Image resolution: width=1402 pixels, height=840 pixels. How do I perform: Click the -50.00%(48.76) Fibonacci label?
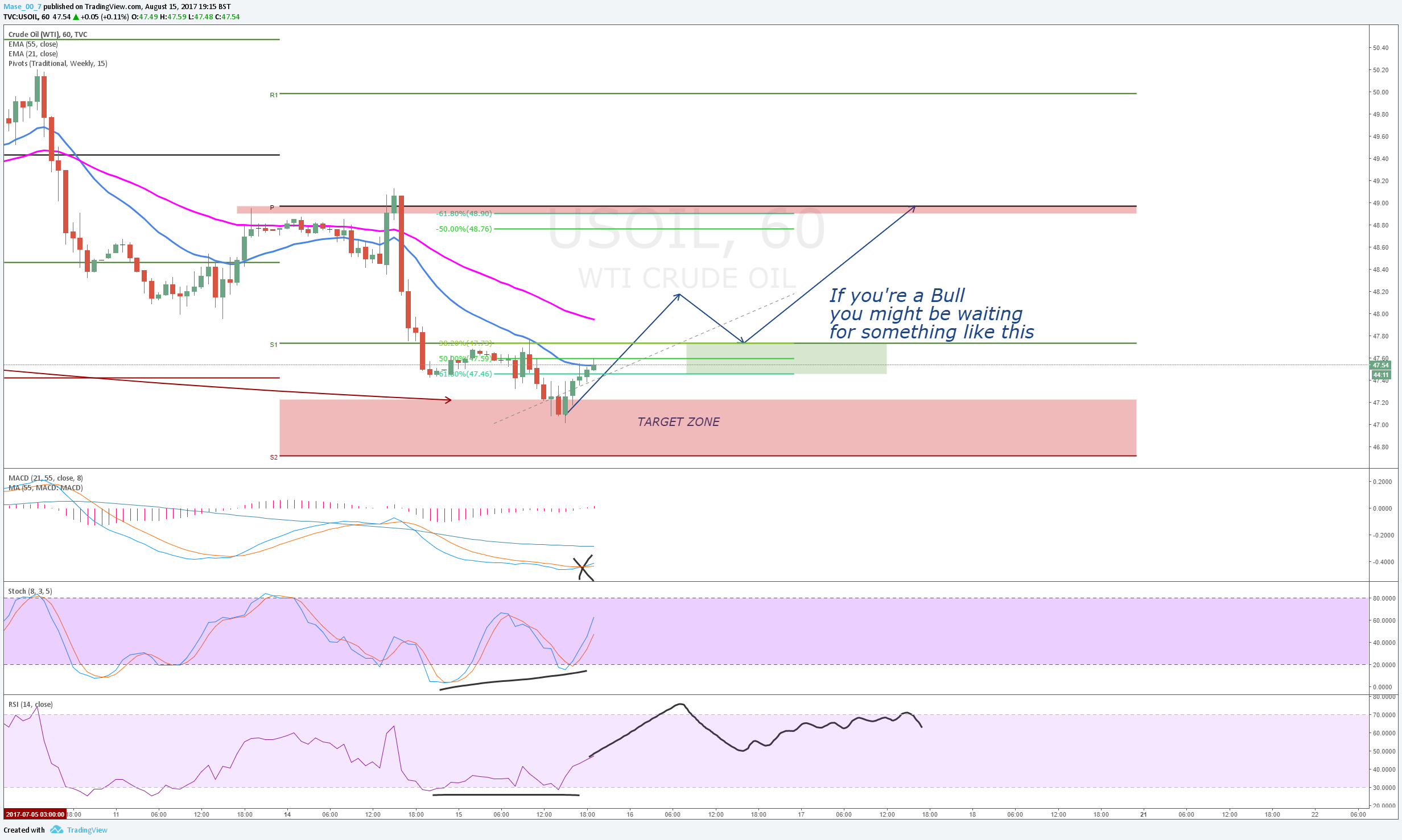(464, 229)
